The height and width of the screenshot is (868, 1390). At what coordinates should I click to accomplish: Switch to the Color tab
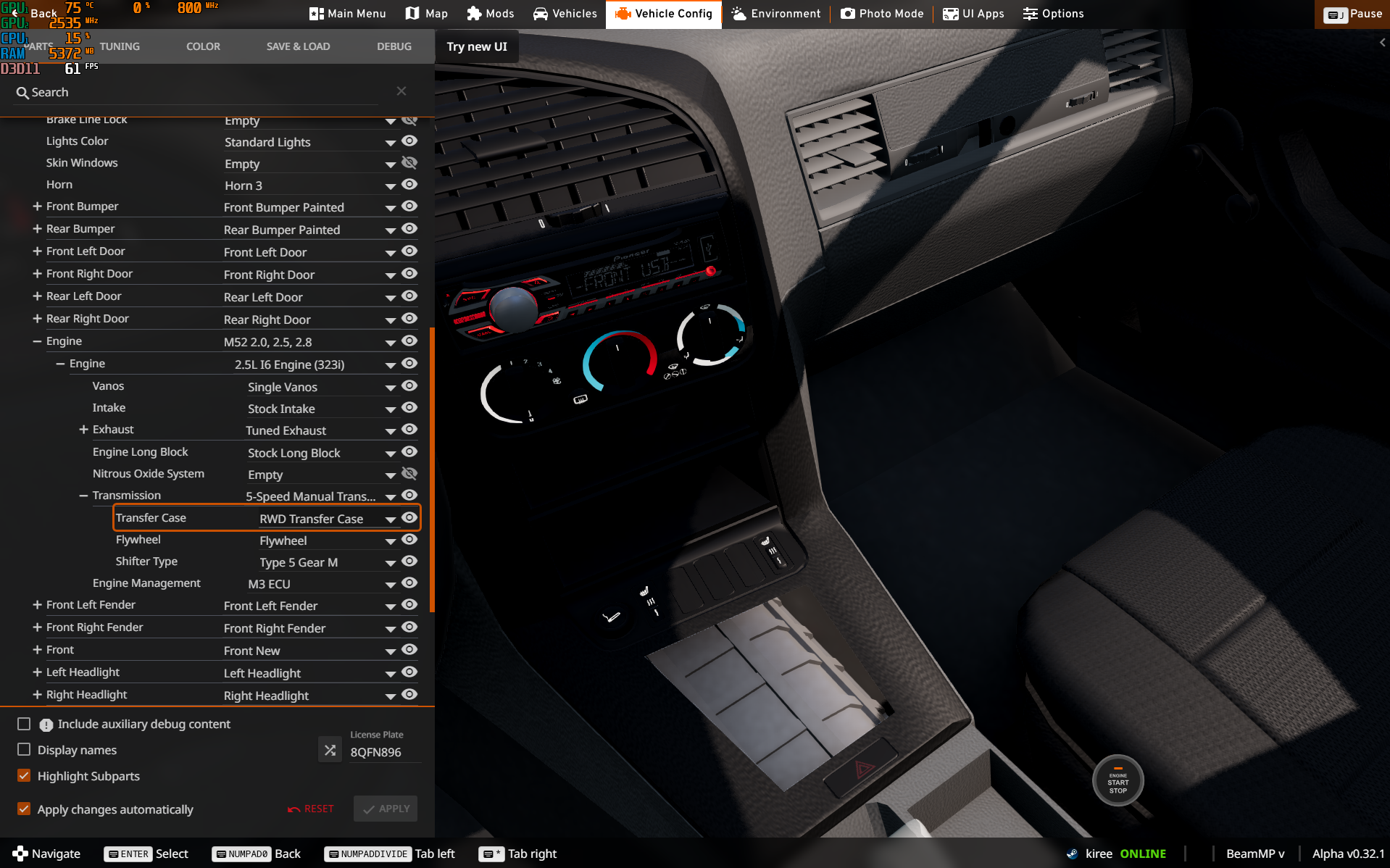coord(203,46)
